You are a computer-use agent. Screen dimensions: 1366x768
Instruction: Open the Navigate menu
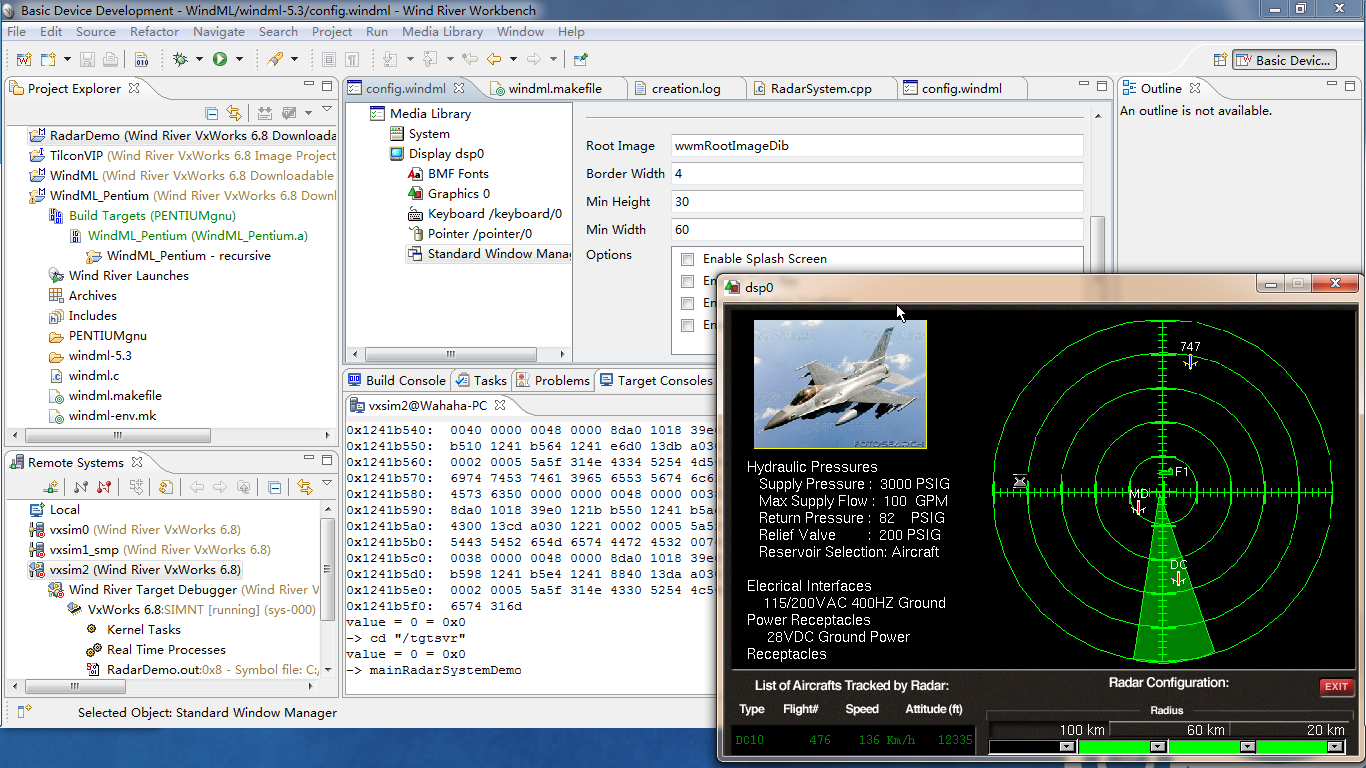219,31
